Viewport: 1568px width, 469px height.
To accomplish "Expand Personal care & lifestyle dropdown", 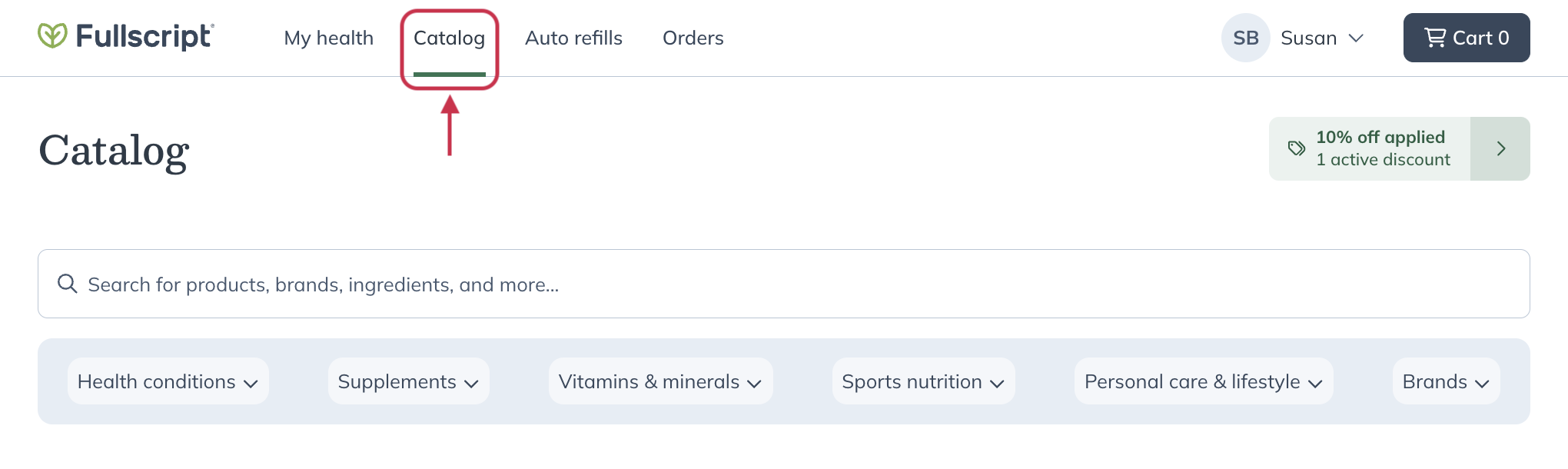I will click(1203, 381).
